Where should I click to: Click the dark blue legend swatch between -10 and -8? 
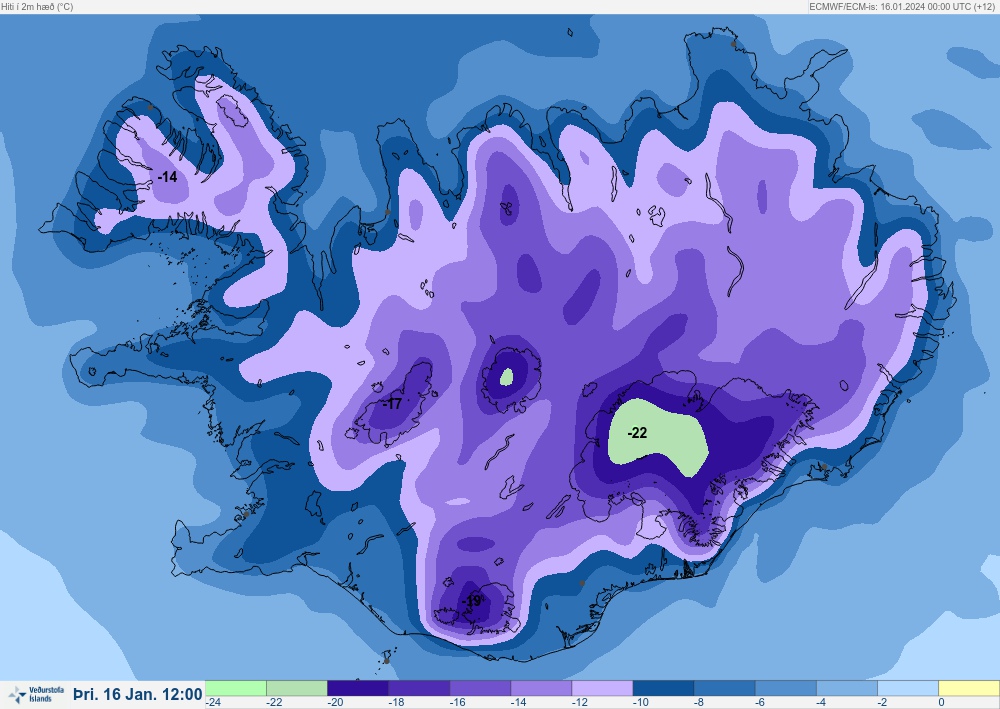point(663,688)
